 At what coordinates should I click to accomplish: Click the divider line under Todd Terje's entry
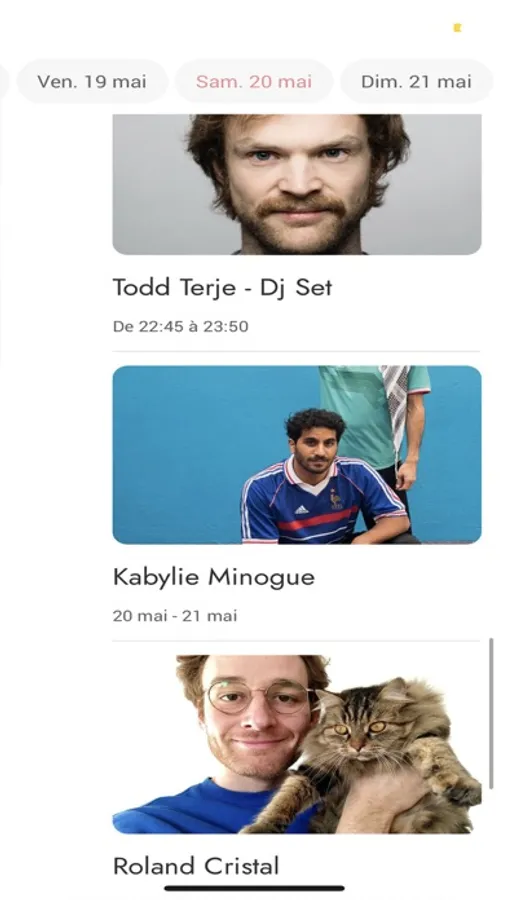pos(296,351)
